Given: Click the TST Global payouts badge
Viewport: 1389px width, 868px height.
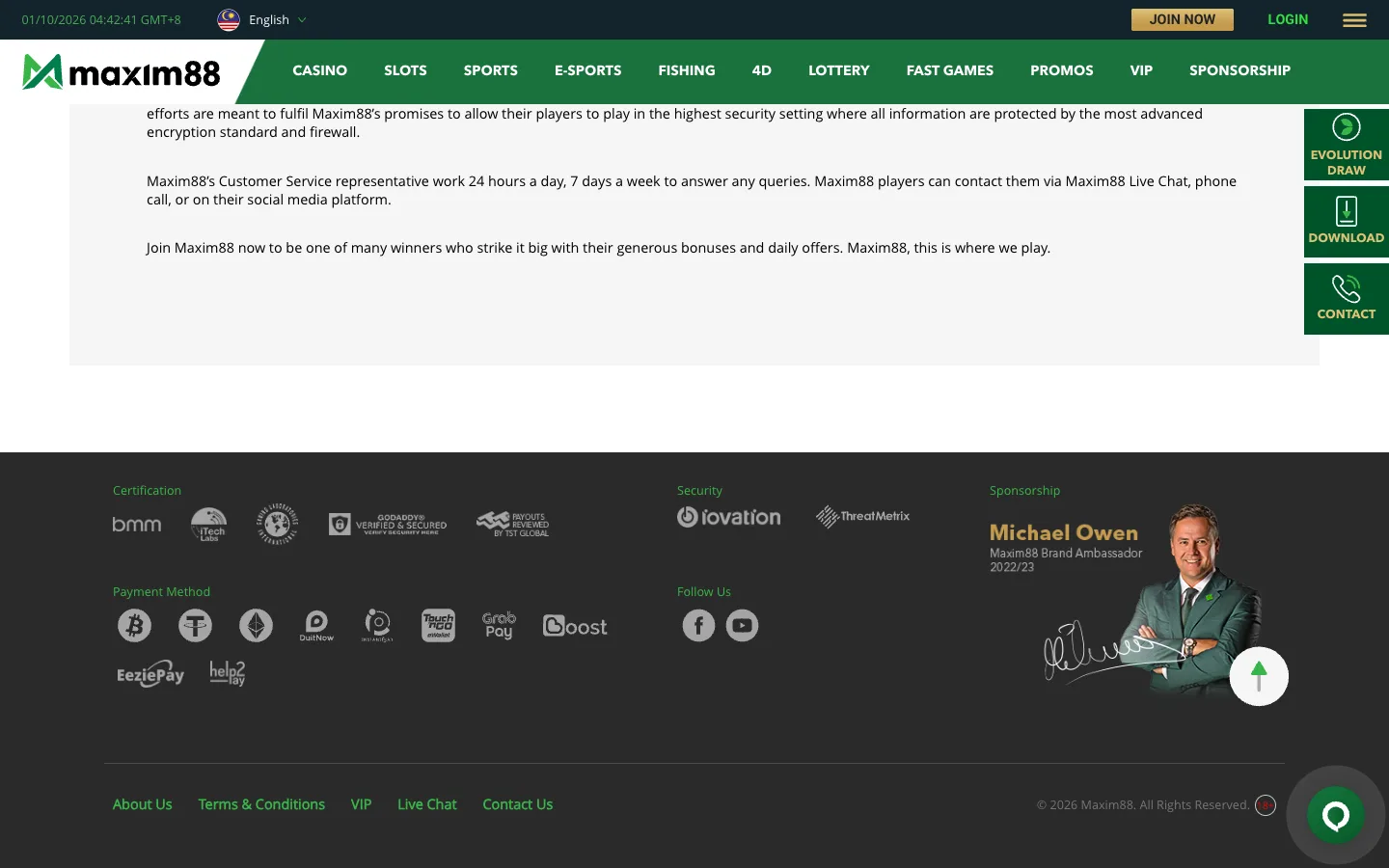Looking at the screenshot, I should point(513,524).
